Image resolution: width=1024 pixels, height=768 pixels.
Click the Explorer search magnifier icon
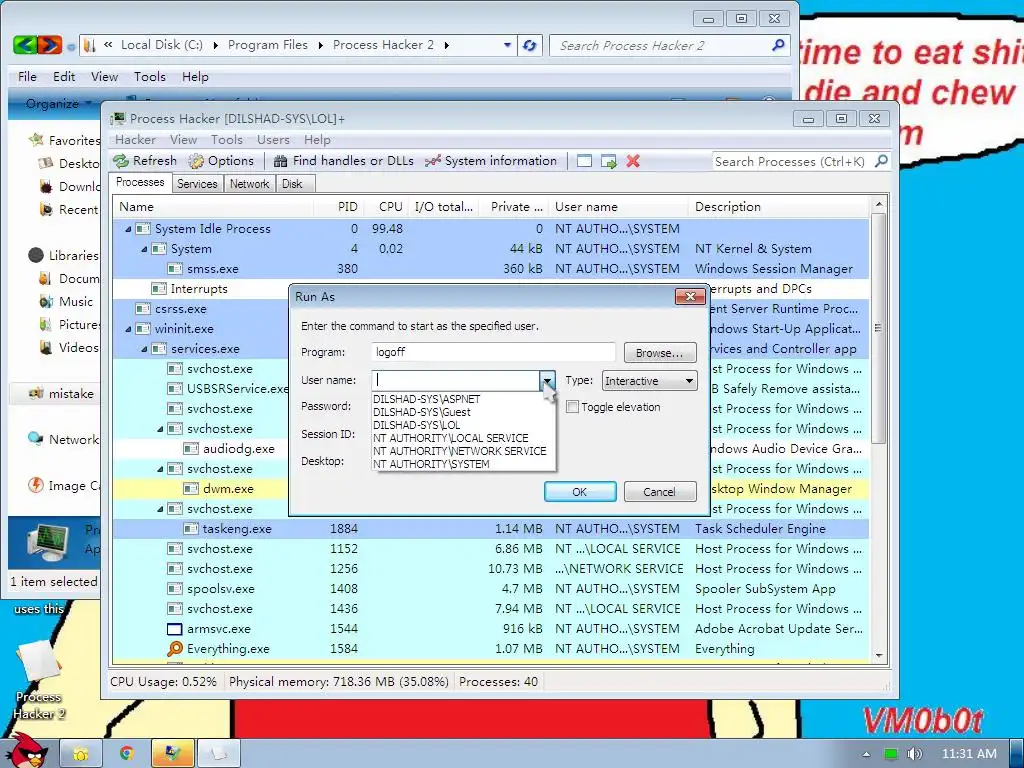(778, 45)
